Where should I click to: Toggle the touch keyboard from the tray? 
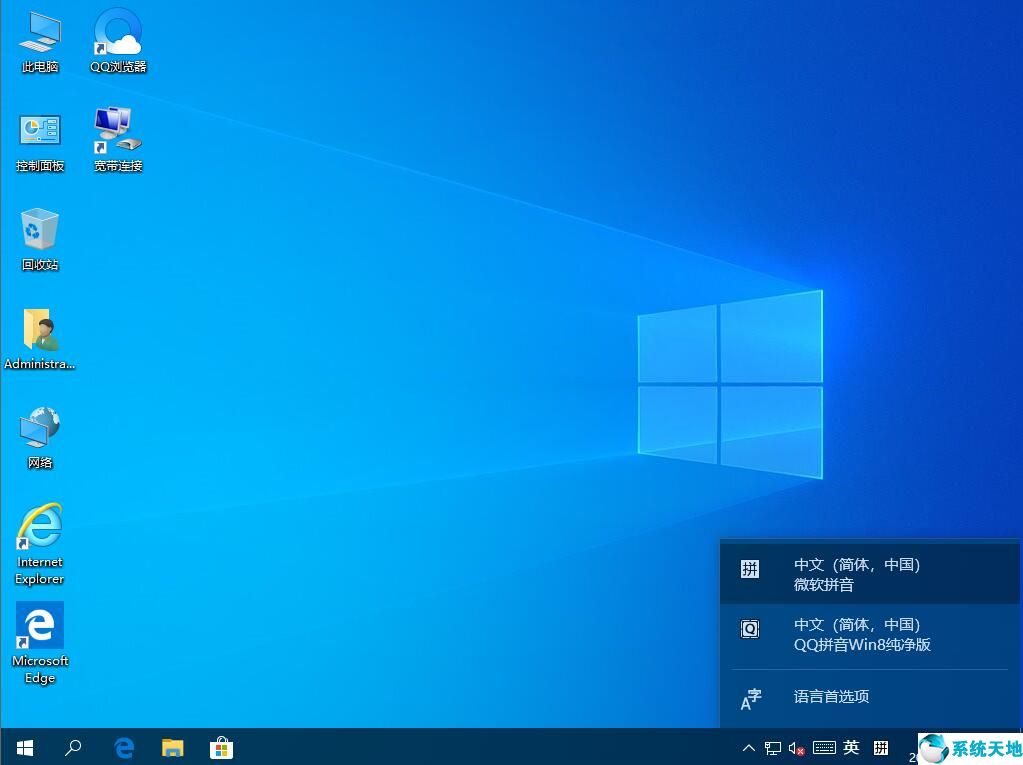[x=823, y=747]
